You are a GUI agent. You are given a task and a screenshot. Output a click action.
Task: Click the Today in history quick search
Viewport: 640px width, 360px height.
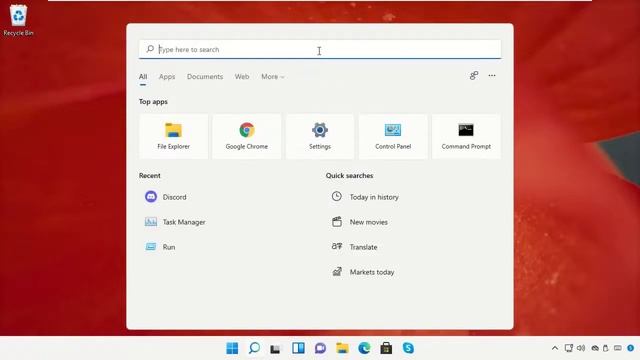tap(365, 197)
